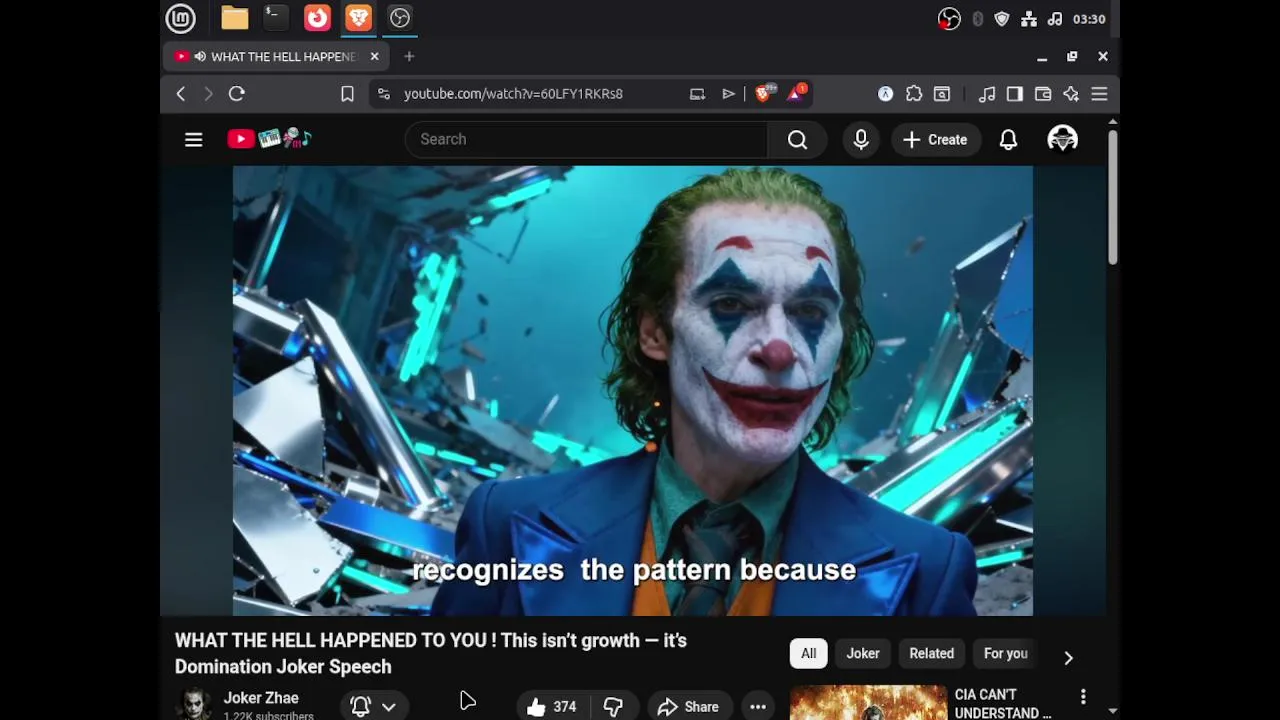Click the install app icon in the address bar
Viewport: 1280px width, 720px height.
coord(697,94)
